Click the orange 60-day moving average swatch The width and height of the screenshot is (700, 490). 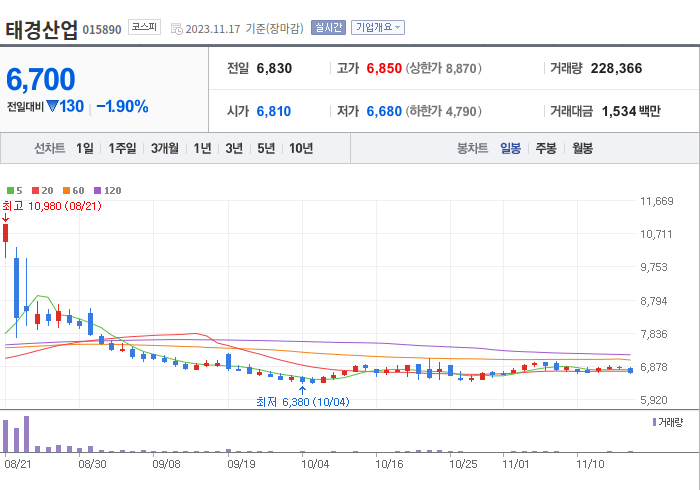coord(67,191)
